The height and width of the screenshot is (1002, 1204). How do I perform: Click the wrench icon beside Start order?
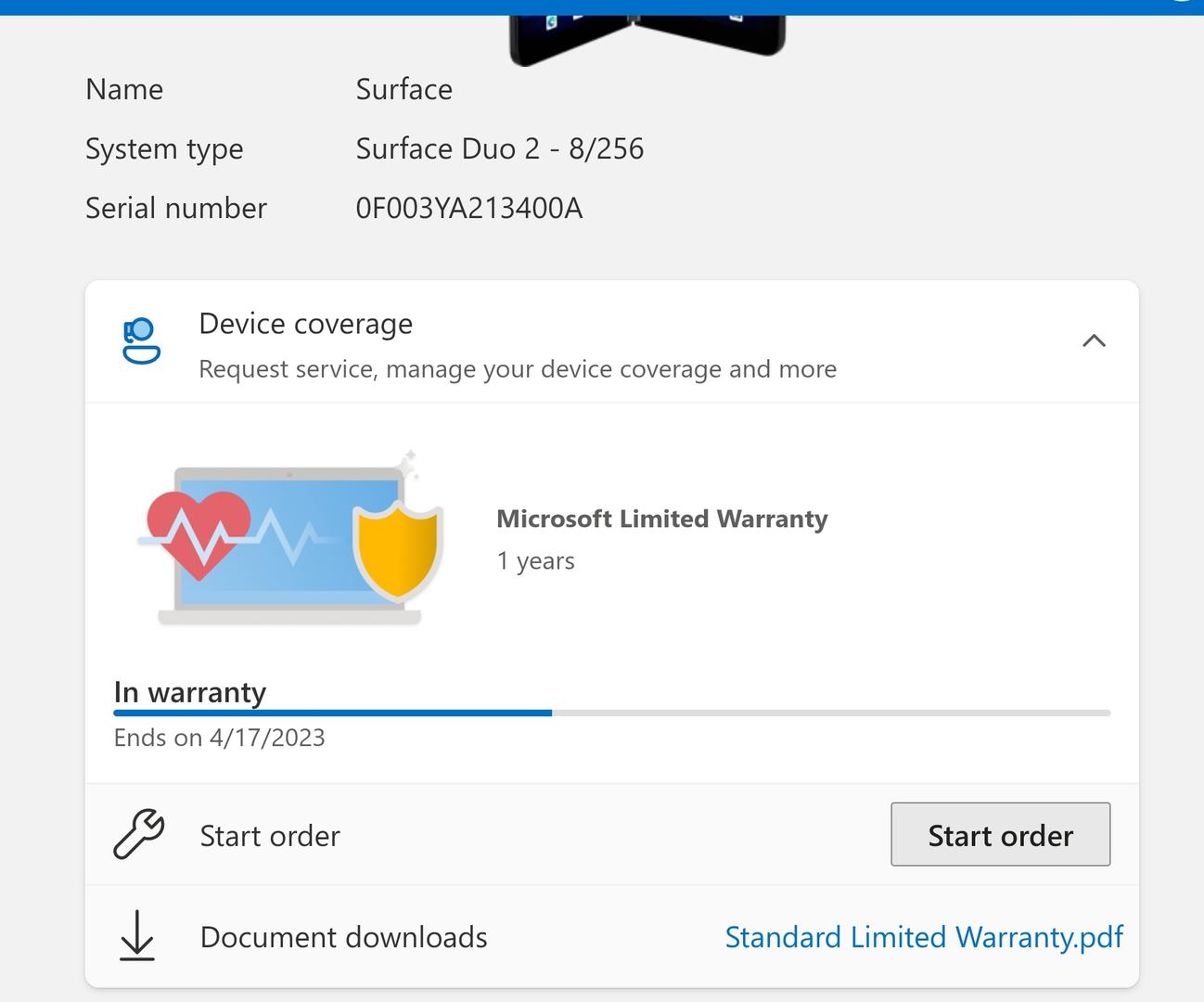(138, 834)
